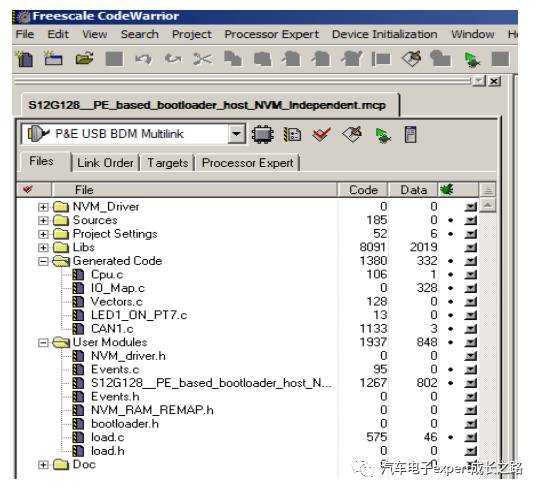Screen dimensions: 539x492
Task: Switch to the Targets tab
Action: tap(168, 163)
